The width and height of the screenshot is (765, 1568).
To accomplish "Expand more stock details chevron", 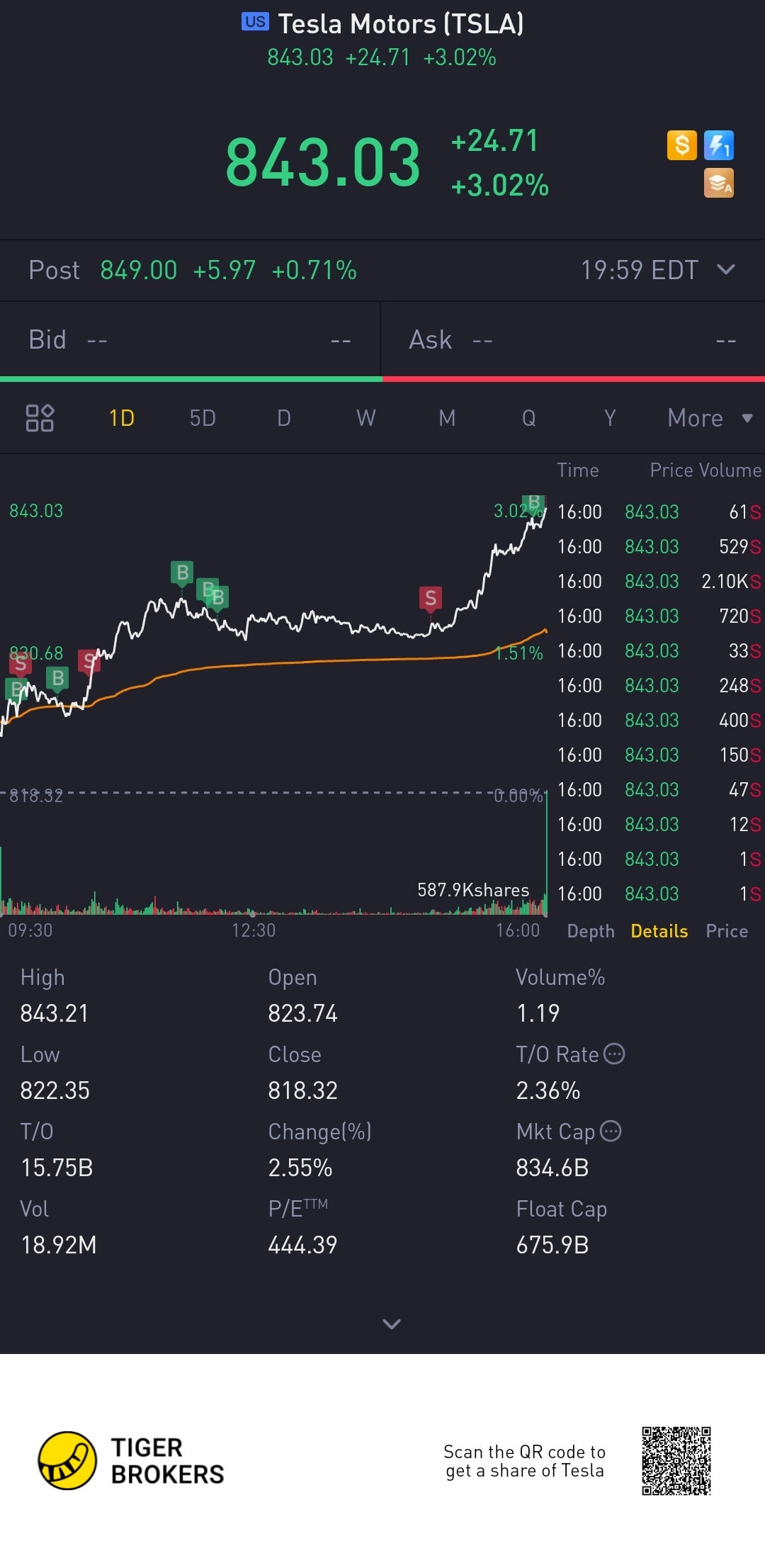I will point(392,1324).
